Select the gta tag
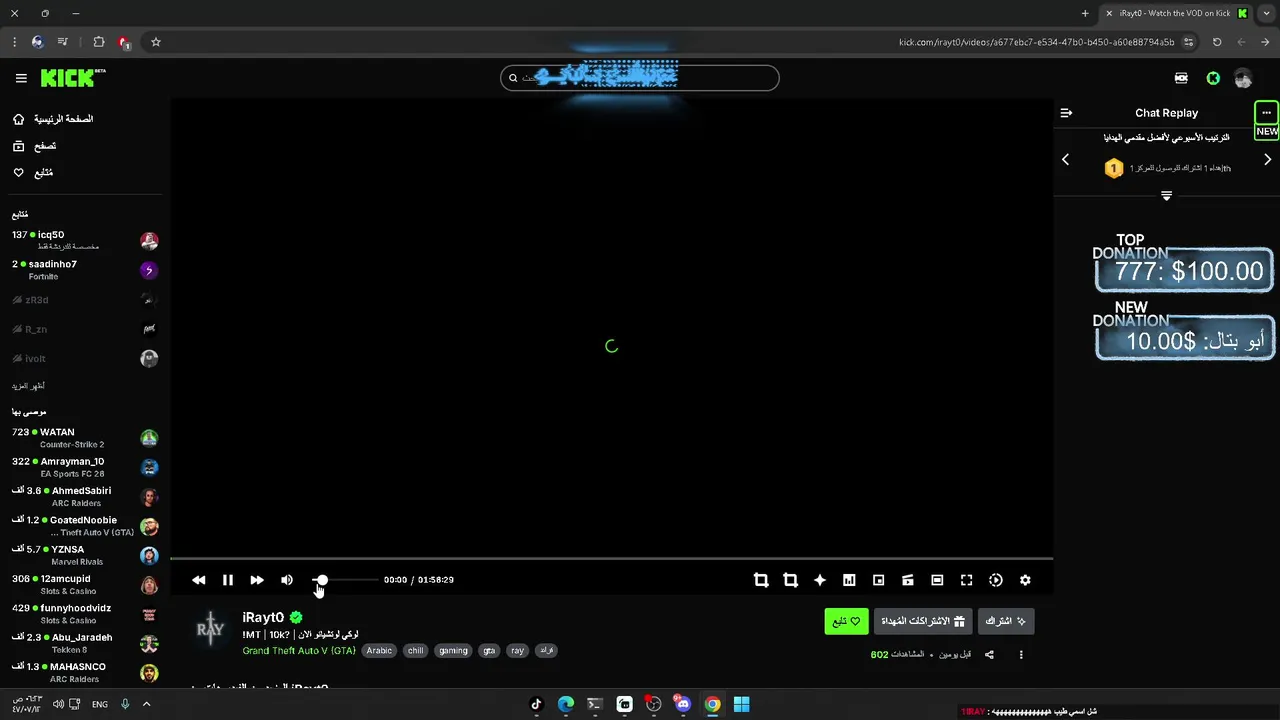Viewport: 1280px width, 720px height. click(489, 650)
